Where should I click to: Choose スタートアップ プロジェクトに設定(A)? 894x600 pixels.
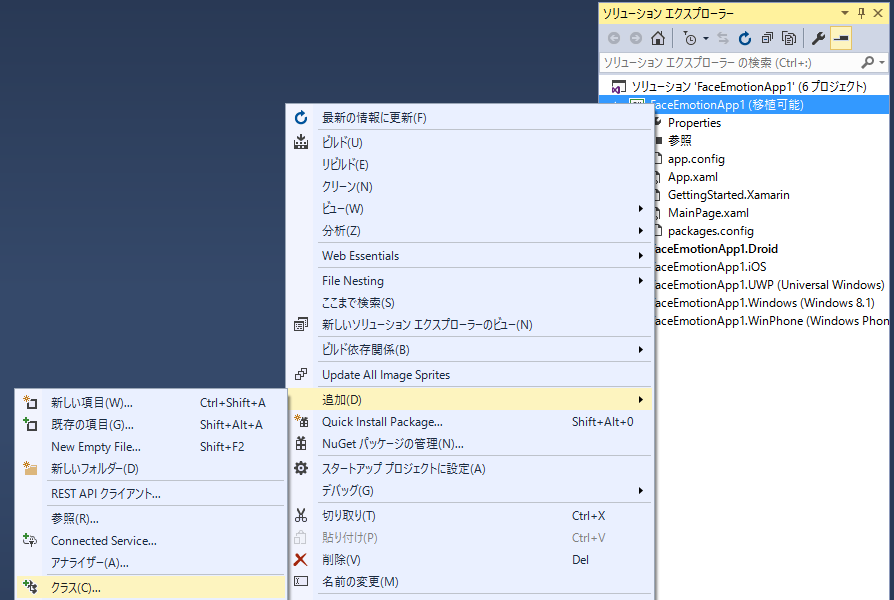(x=470, y=469)
